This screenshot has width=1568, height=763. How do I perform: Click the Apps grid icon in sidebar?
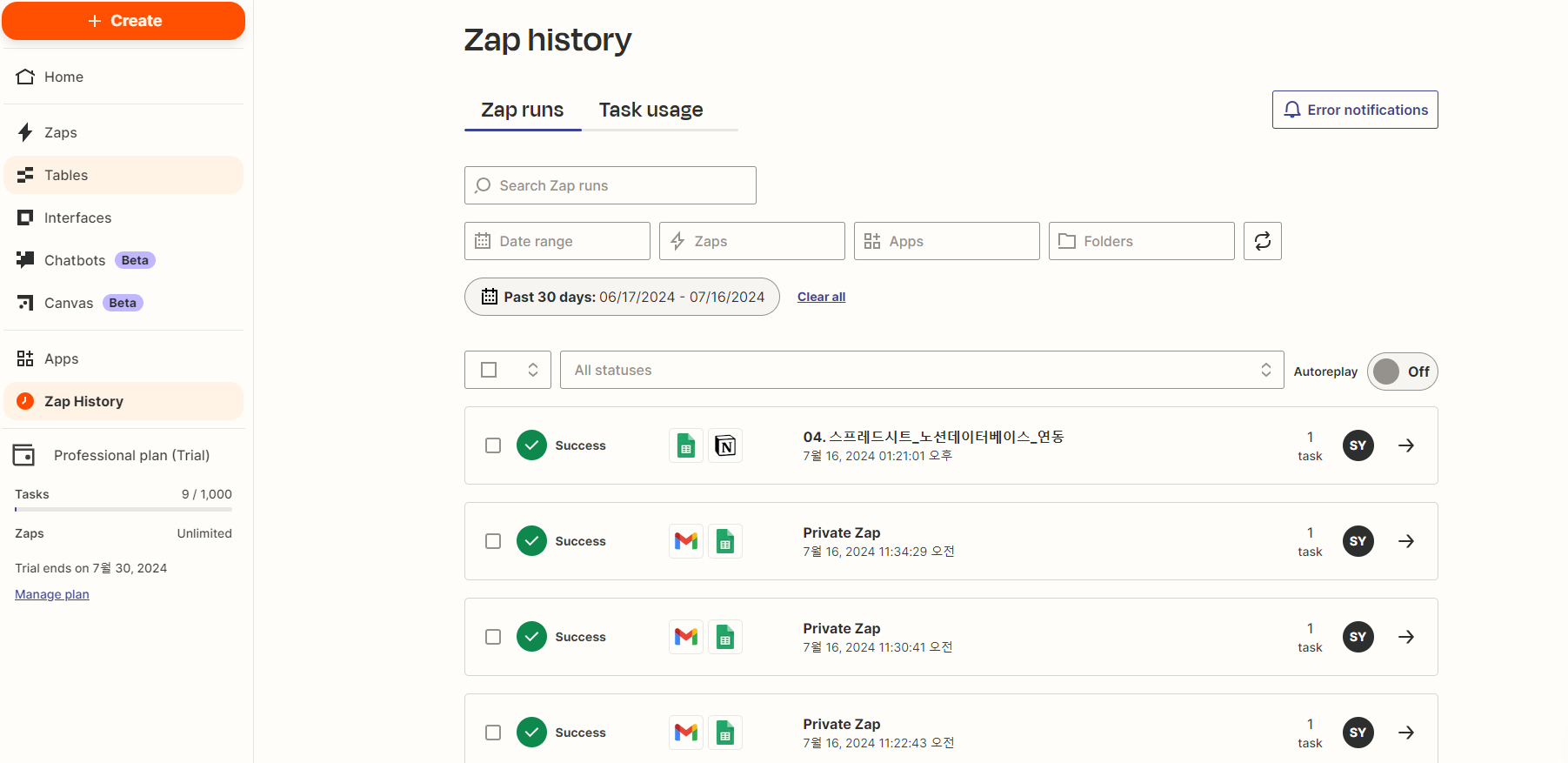[x=25, y=358]
